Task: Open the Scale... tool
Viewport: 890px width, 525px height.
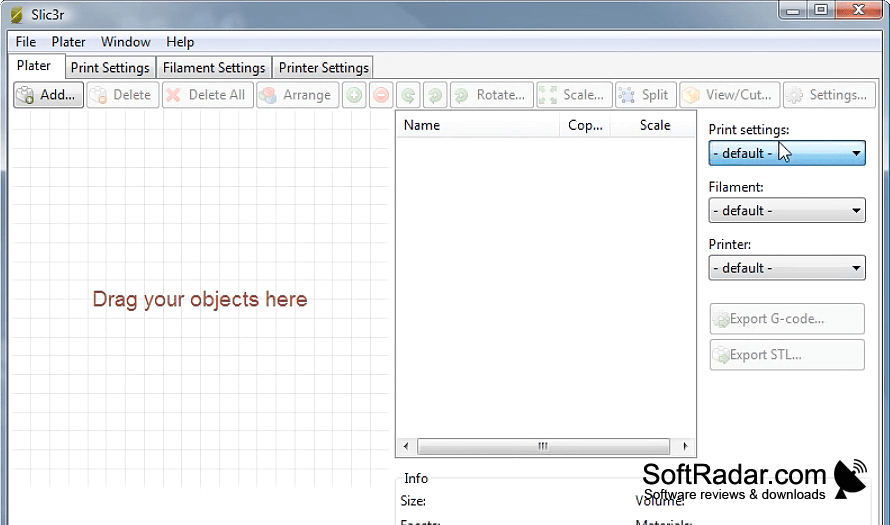Action: pyautogui.click(x=574, y=95)
